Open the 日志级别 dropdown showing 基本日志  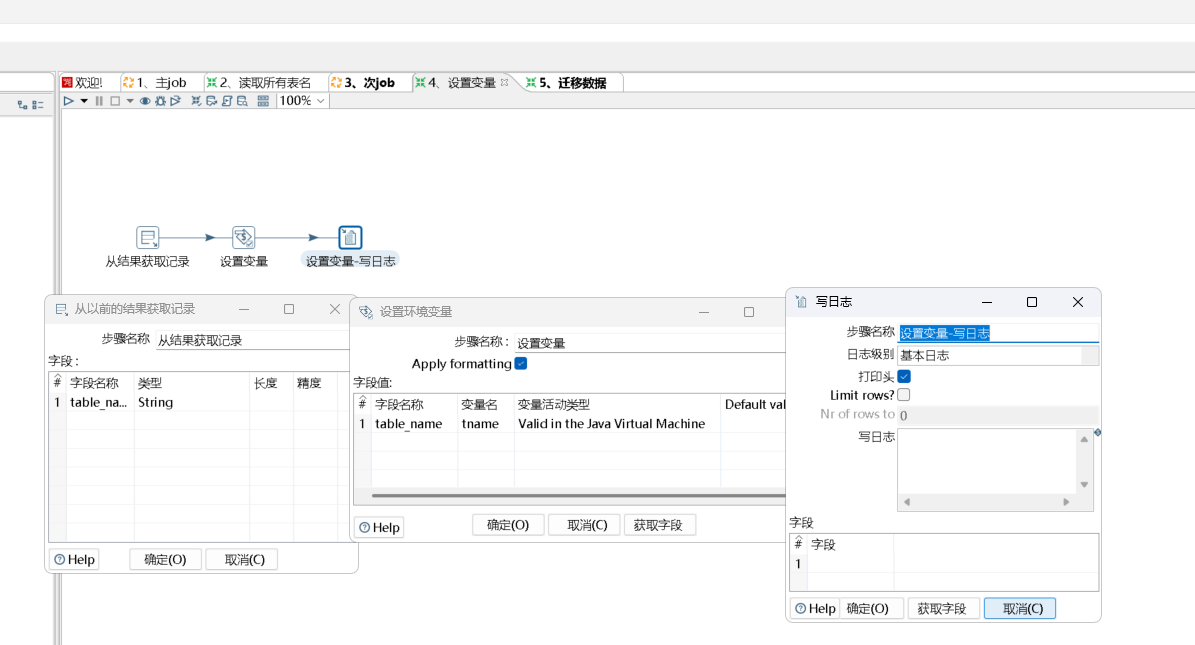[998, 355]
